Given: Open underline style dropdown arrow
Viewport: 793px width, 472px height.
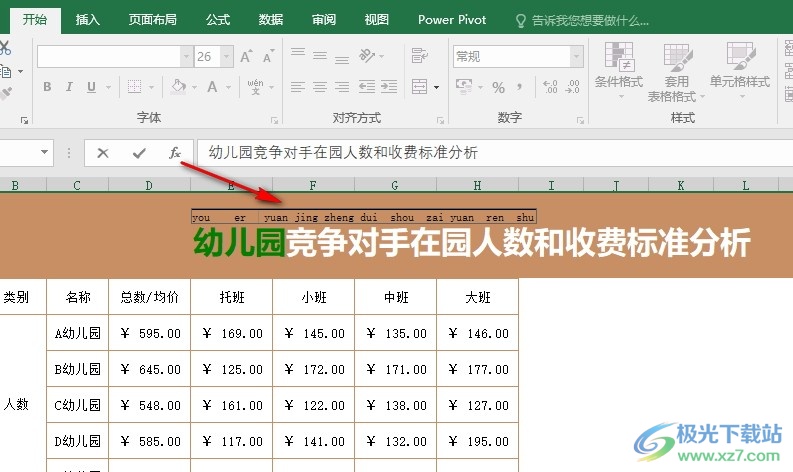Looking at the screenshot, I should (108, 88).
